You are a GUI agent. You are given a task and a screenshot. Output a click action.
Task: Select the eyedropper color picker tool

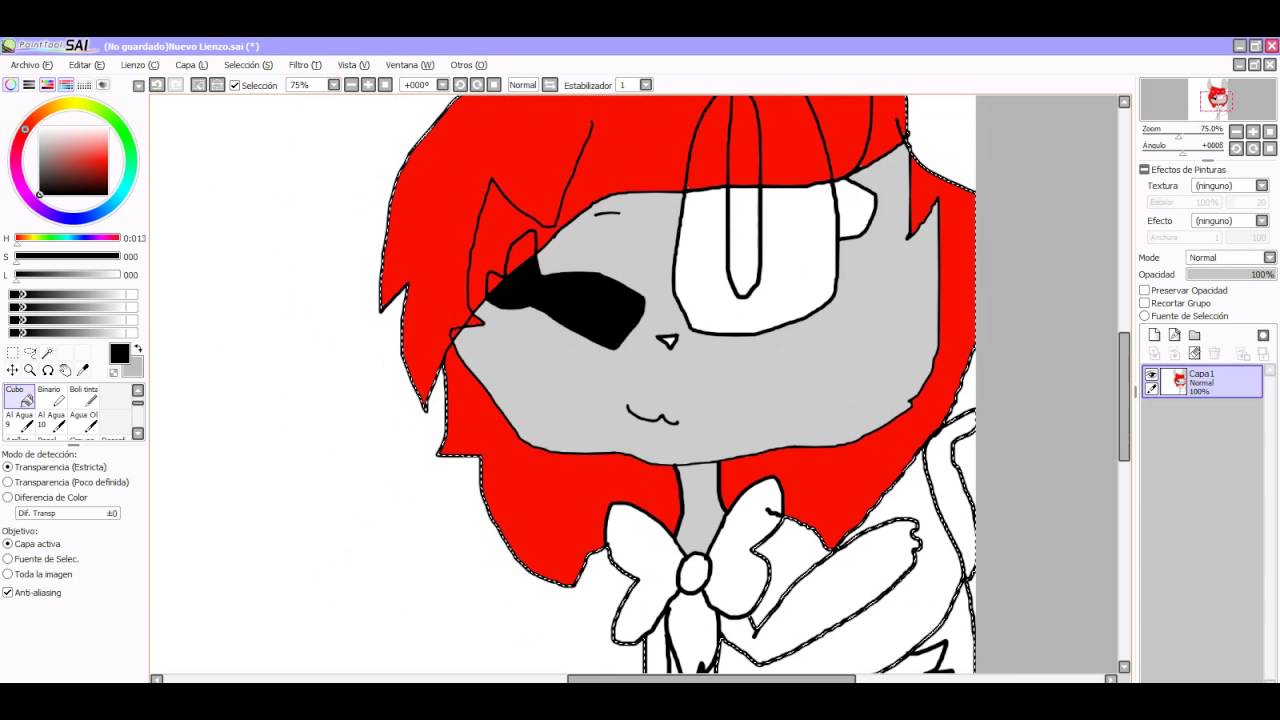[83, 370]
